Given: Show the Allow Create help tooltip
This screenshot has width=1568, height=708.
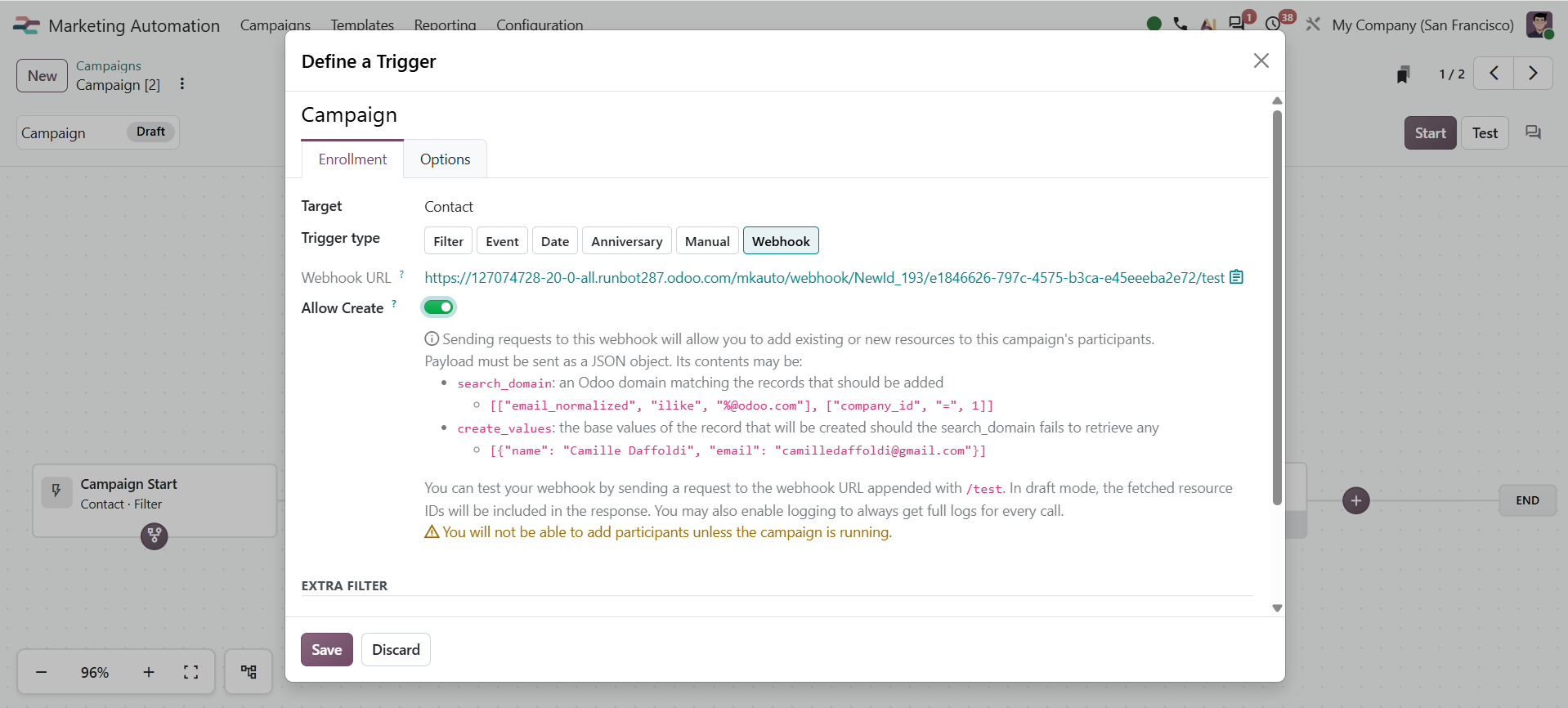Looking at the screenshot, I should click(394, 303).
